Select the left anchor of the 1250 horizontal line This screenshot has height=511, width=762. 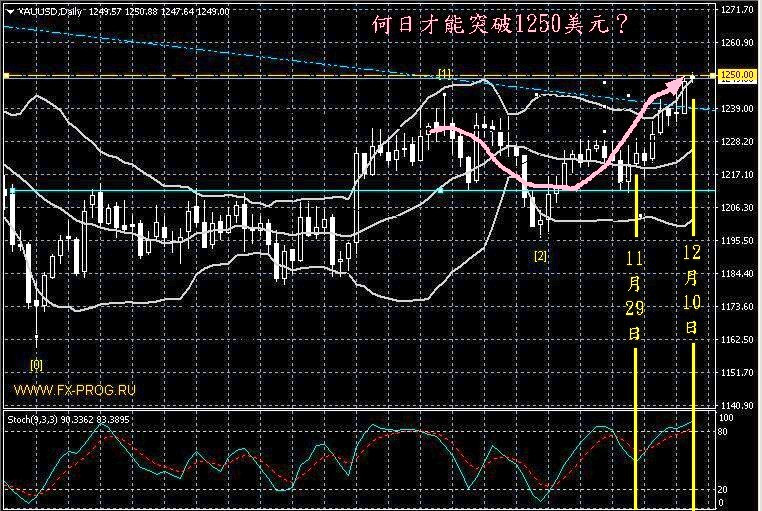coord(6,76)
